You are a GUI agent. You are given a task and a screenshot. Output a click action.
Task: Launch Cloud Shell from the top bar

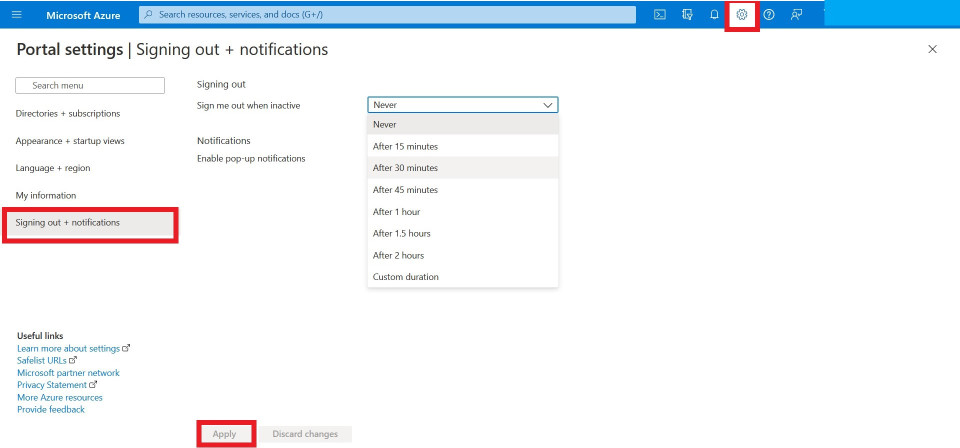tap(660, 15)
